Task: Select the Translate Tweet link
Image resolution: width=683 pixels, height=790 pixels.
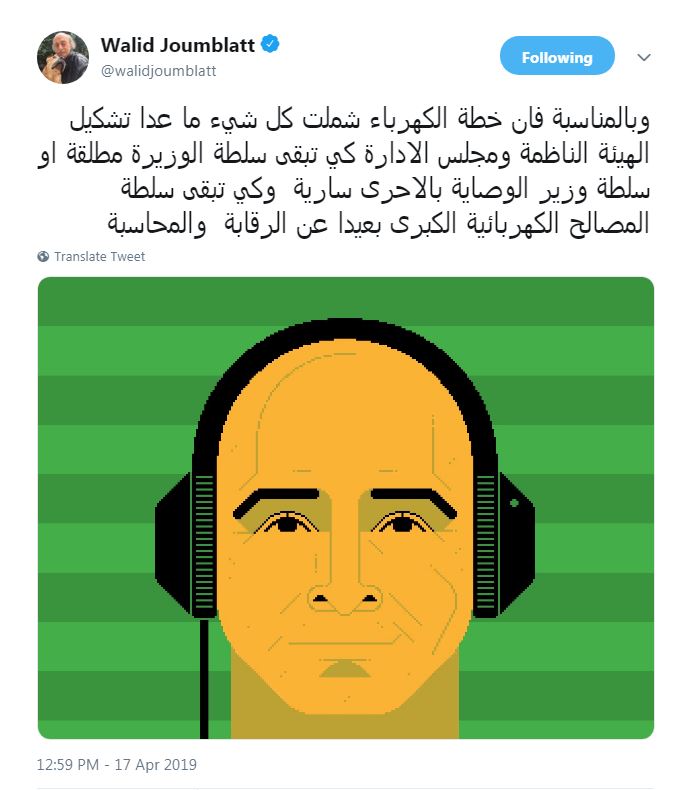Action: 100,256
